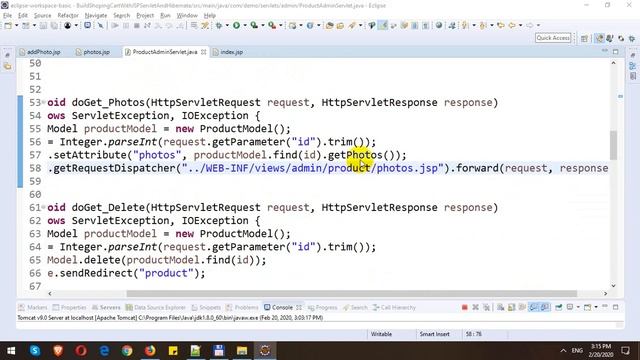Click the Java EE perspective icon
Viewport: 640px width, 360px height.
(599, 38)
